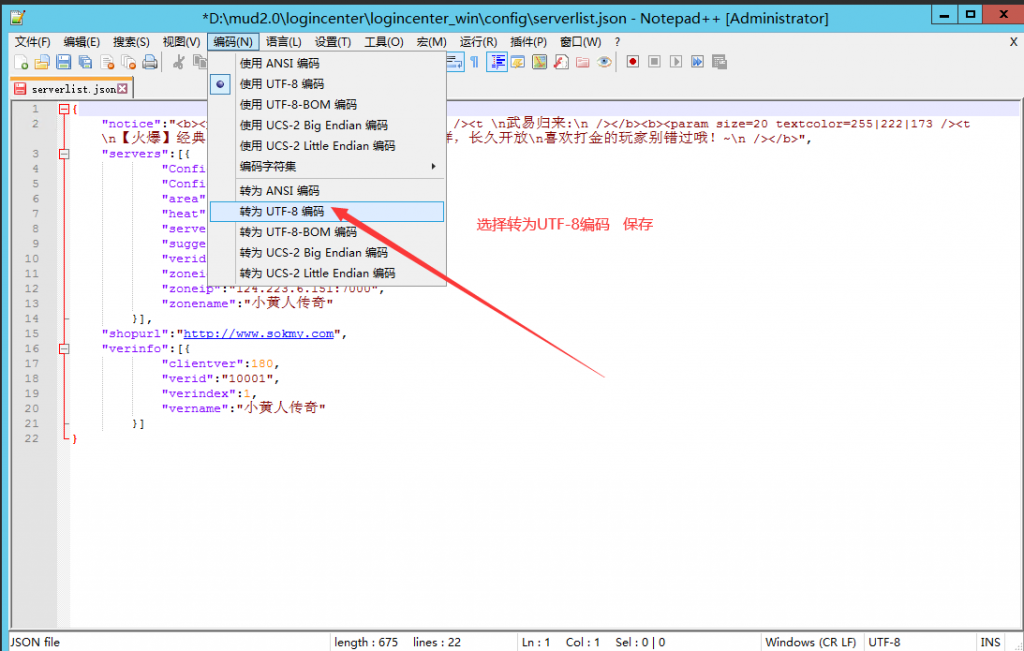Create a new file with the New toolbar icon
The width and height of the screenshot is (1024, 651).
tap(21, 62)
